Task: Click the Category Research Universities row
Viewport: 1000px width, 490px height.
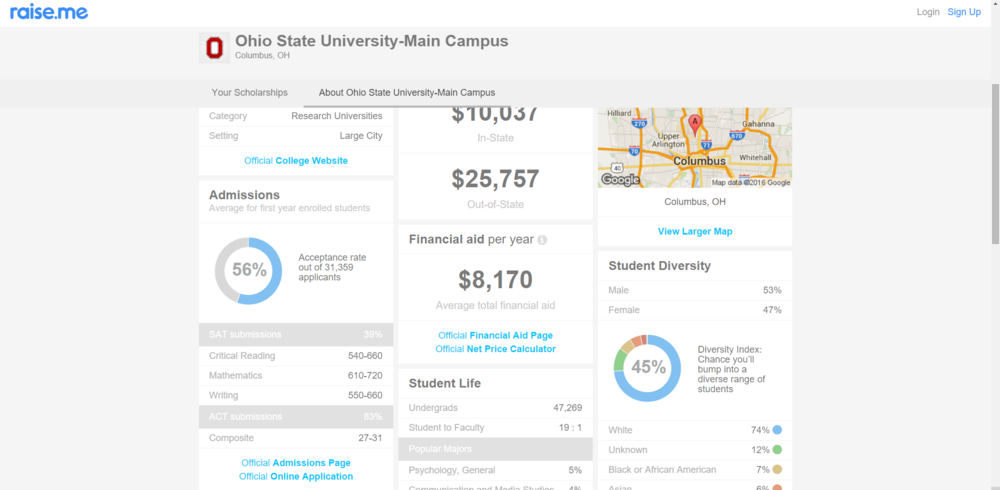Action: [296, 116]
